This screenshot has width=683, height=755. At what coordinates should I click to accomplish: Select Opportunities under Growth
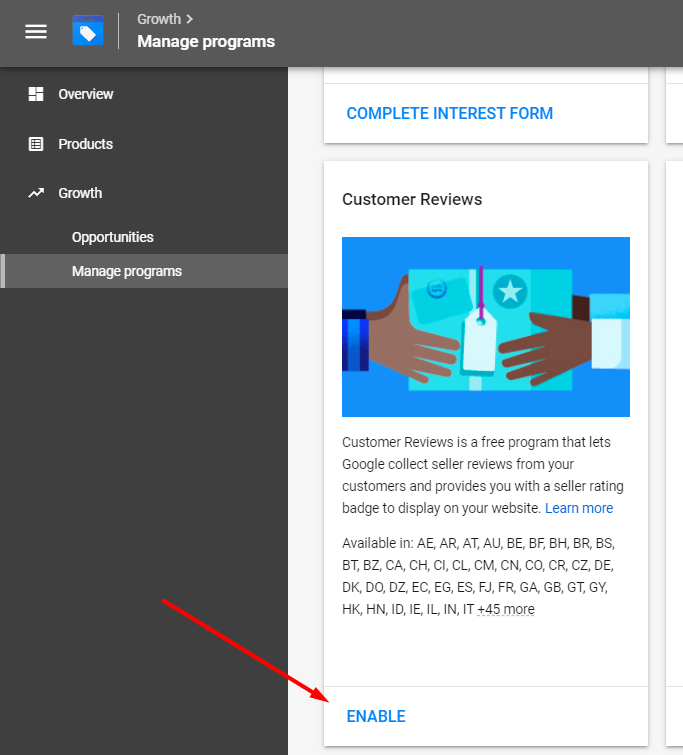click(x=113, y=237)
